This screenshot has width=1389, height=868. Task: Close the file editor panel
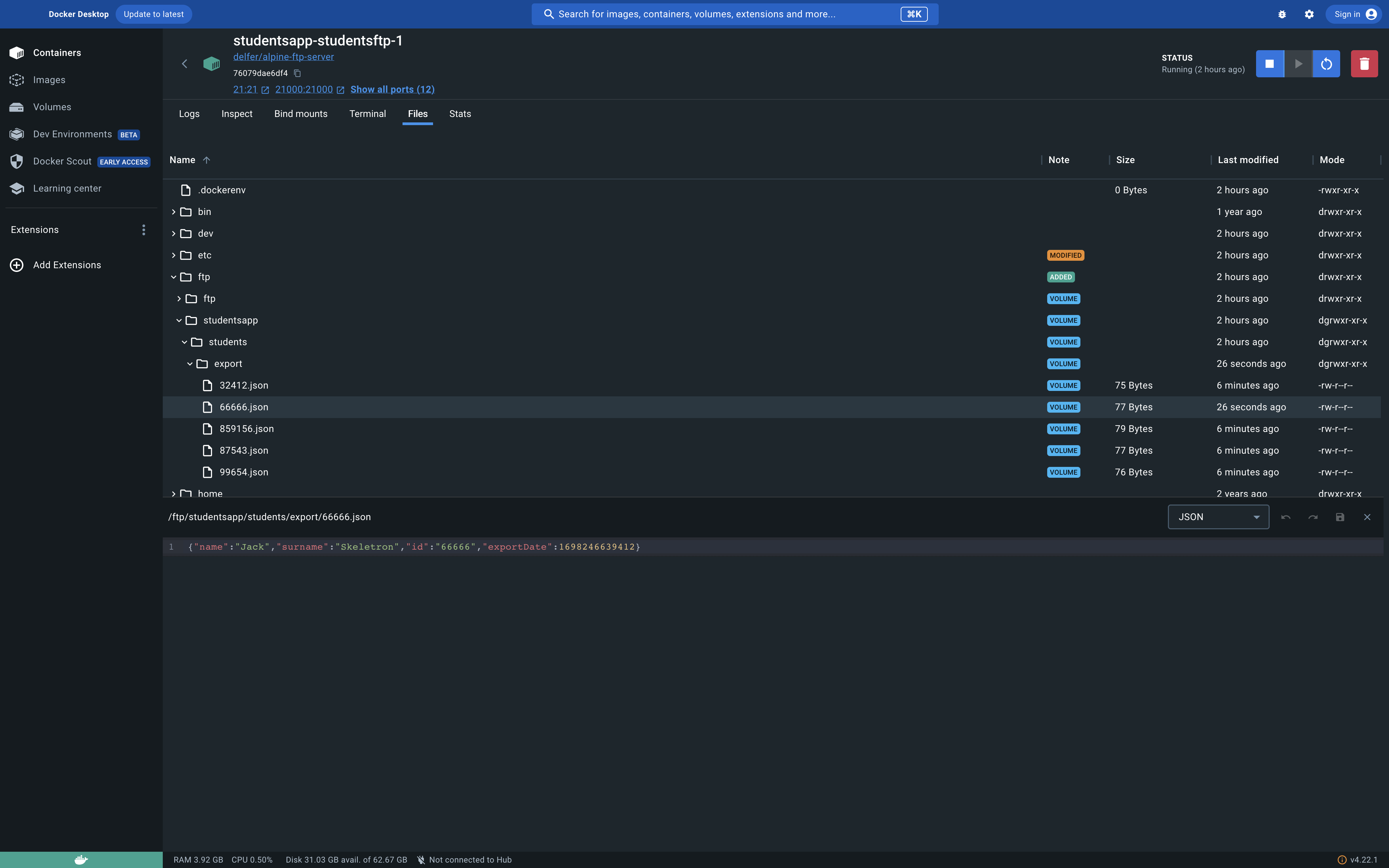point(1367,517)
